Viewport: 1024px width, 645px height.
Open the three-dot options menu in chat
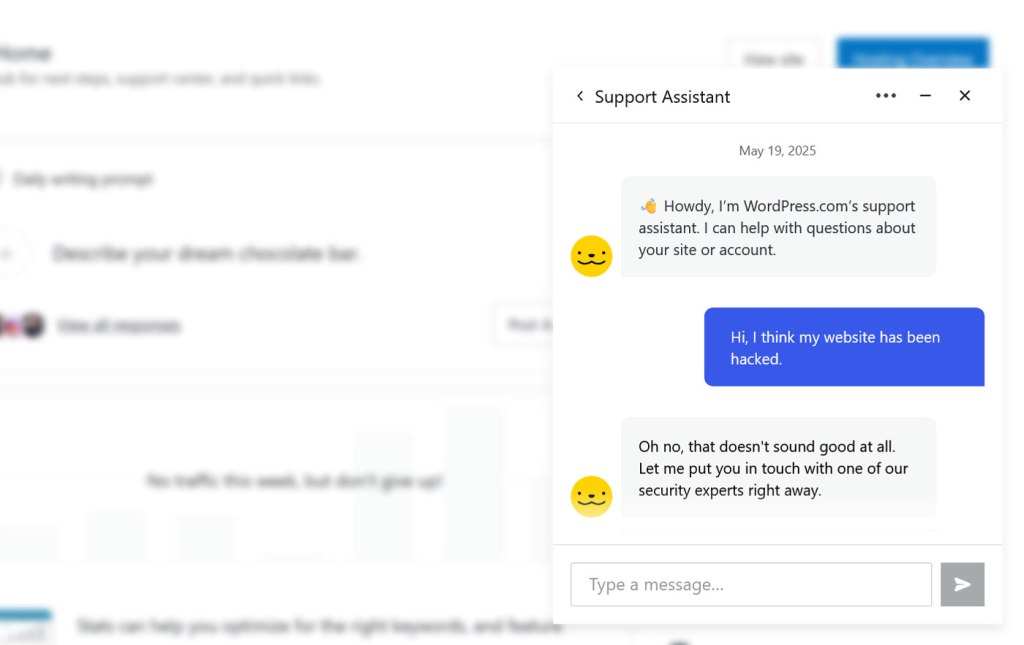pyautogui.click(x=886, y=95)
